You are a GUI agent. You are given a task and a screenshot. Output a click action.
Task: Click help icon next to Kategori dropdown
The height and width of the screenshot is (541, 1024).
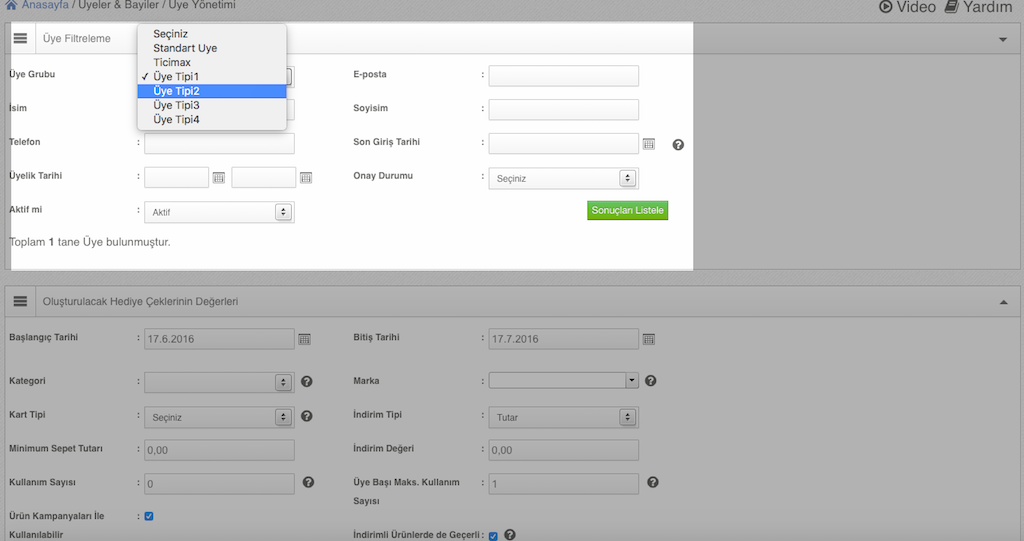(x=307, y=382)
